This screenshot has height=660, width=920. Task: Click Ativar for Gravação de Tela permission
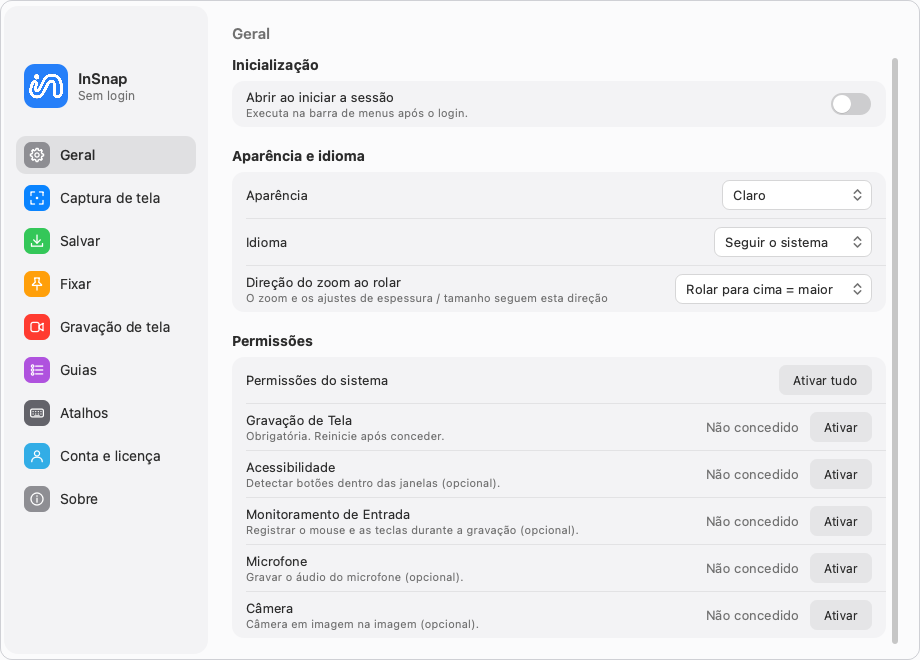[x=841, y=427]
